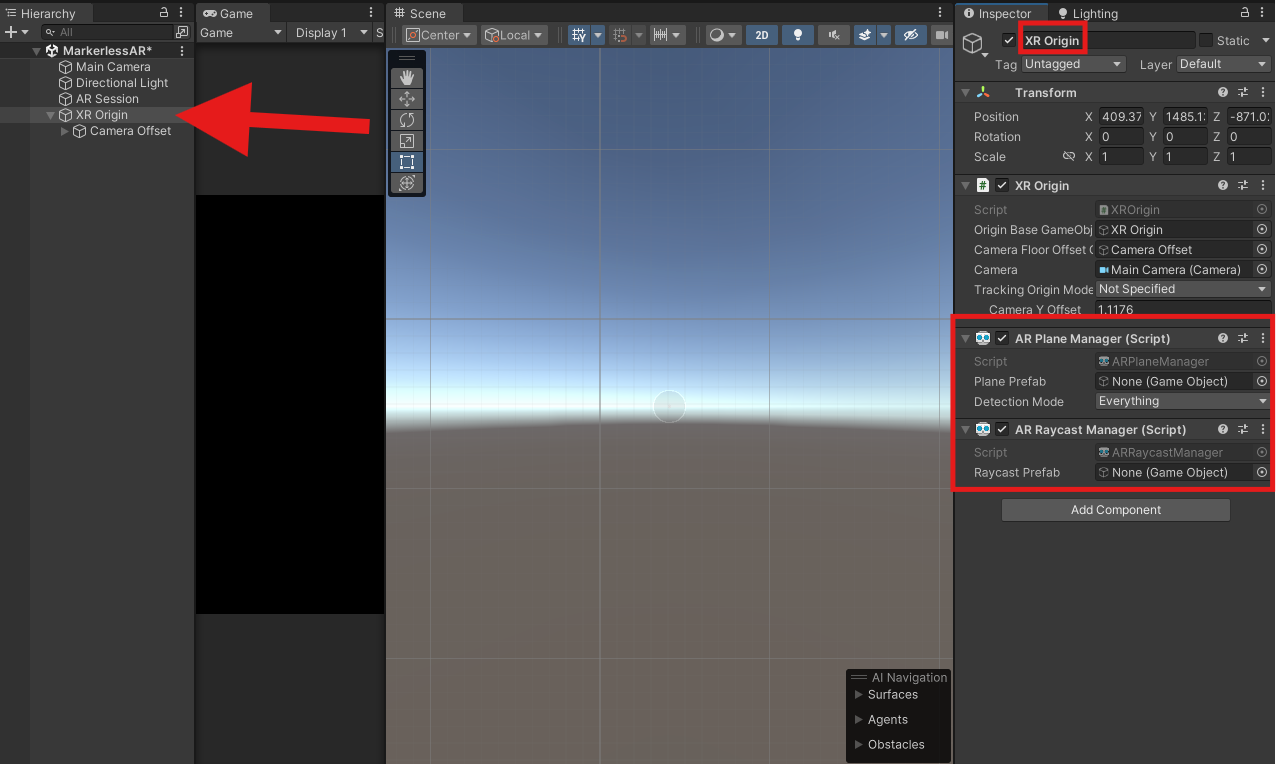Open Scene camera settings icon
The height and width of the screenshot is (764, 1276).
coord(941,35)
